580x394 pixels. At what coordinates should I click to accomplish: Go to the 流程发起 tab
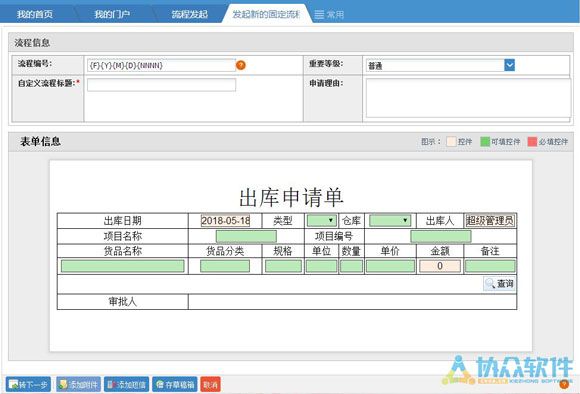pyautogui.click(x=189, y=14)
